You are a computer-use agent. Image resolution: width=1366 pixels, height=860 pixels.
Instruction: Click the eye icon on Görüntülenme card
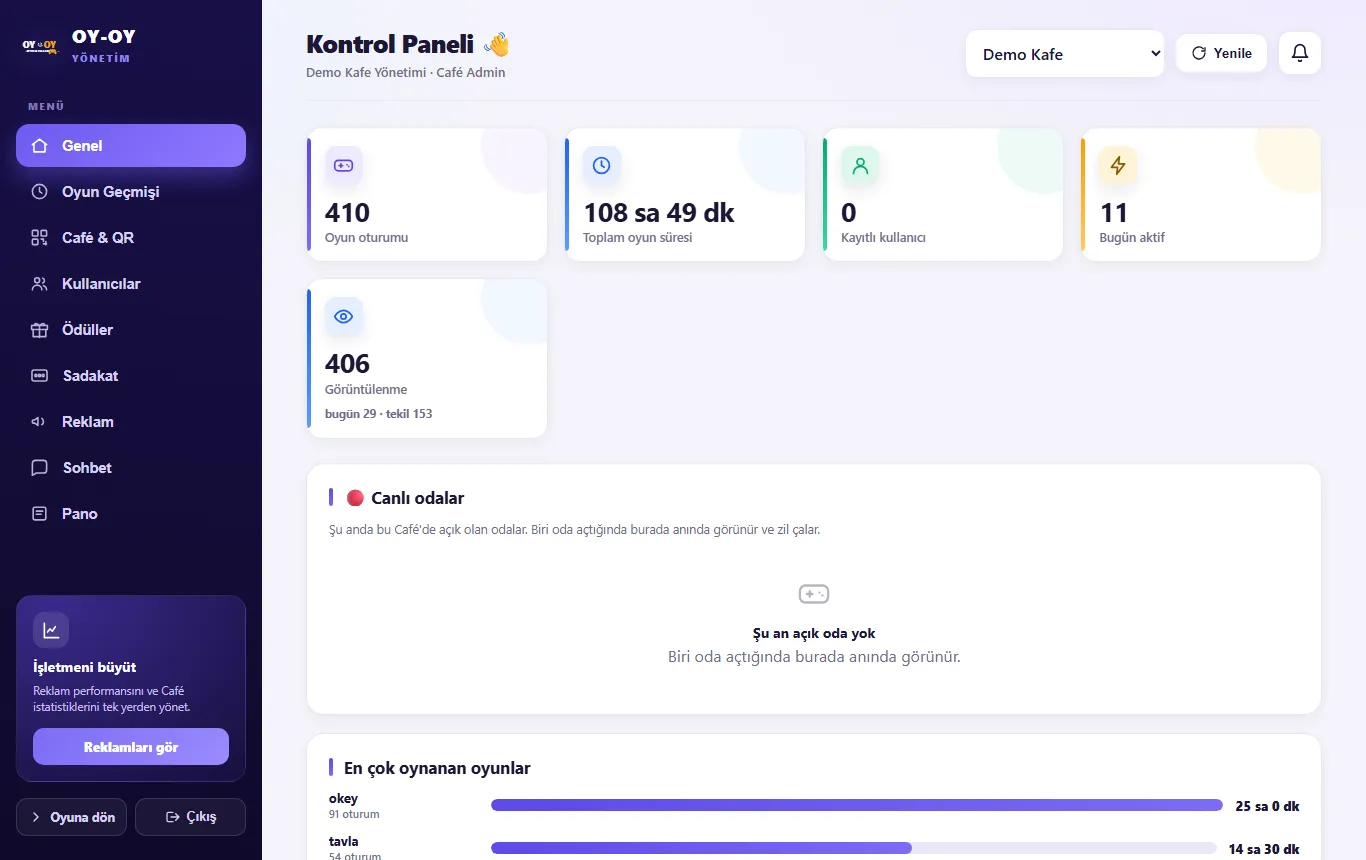[343, 316]
